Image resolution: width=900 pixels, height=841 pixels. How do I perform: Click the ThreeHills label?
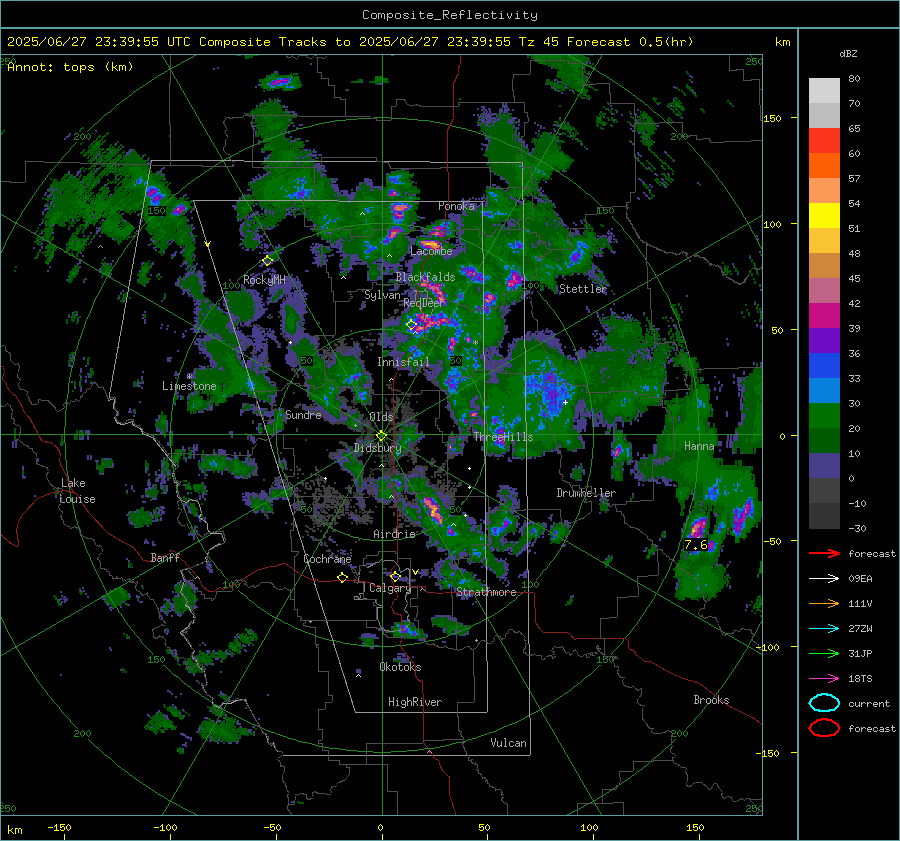pyautogui.click(x=503, y=437)
